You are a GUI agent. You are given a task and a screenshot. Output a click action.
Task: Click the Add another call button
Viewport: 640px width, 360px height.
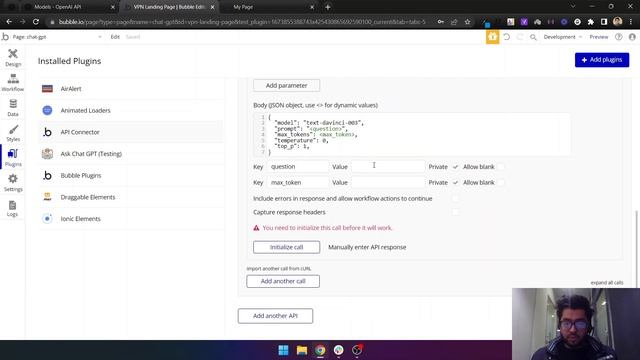283,281
